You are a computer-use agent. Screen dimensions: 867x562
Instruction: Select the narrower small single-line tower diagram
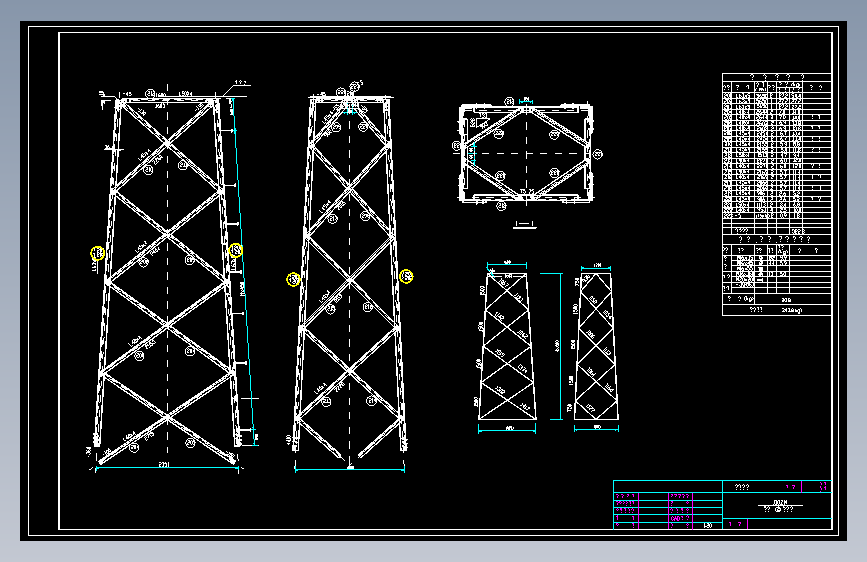(596, 345)
